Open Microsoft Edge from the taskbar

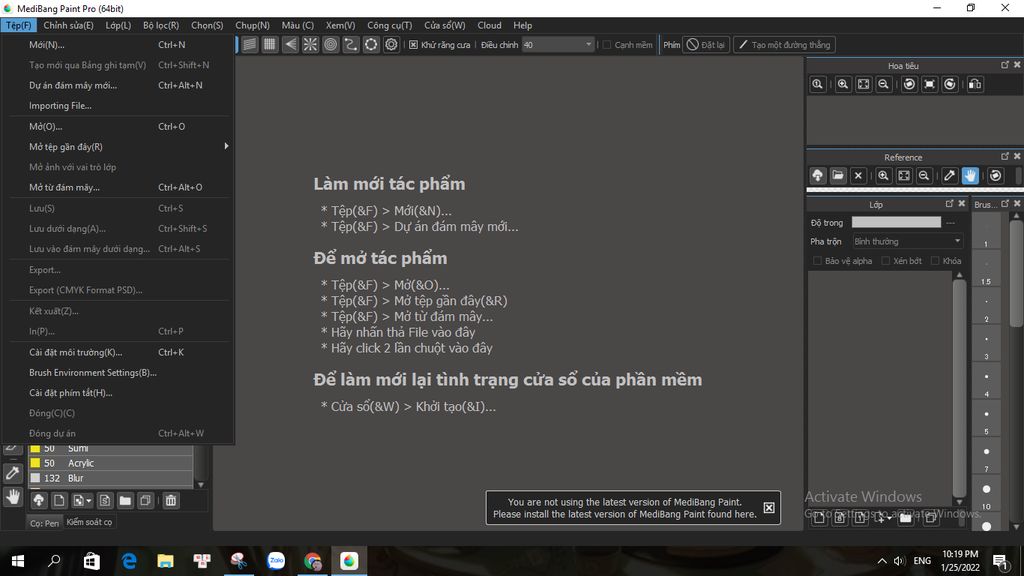coord(129,561)
